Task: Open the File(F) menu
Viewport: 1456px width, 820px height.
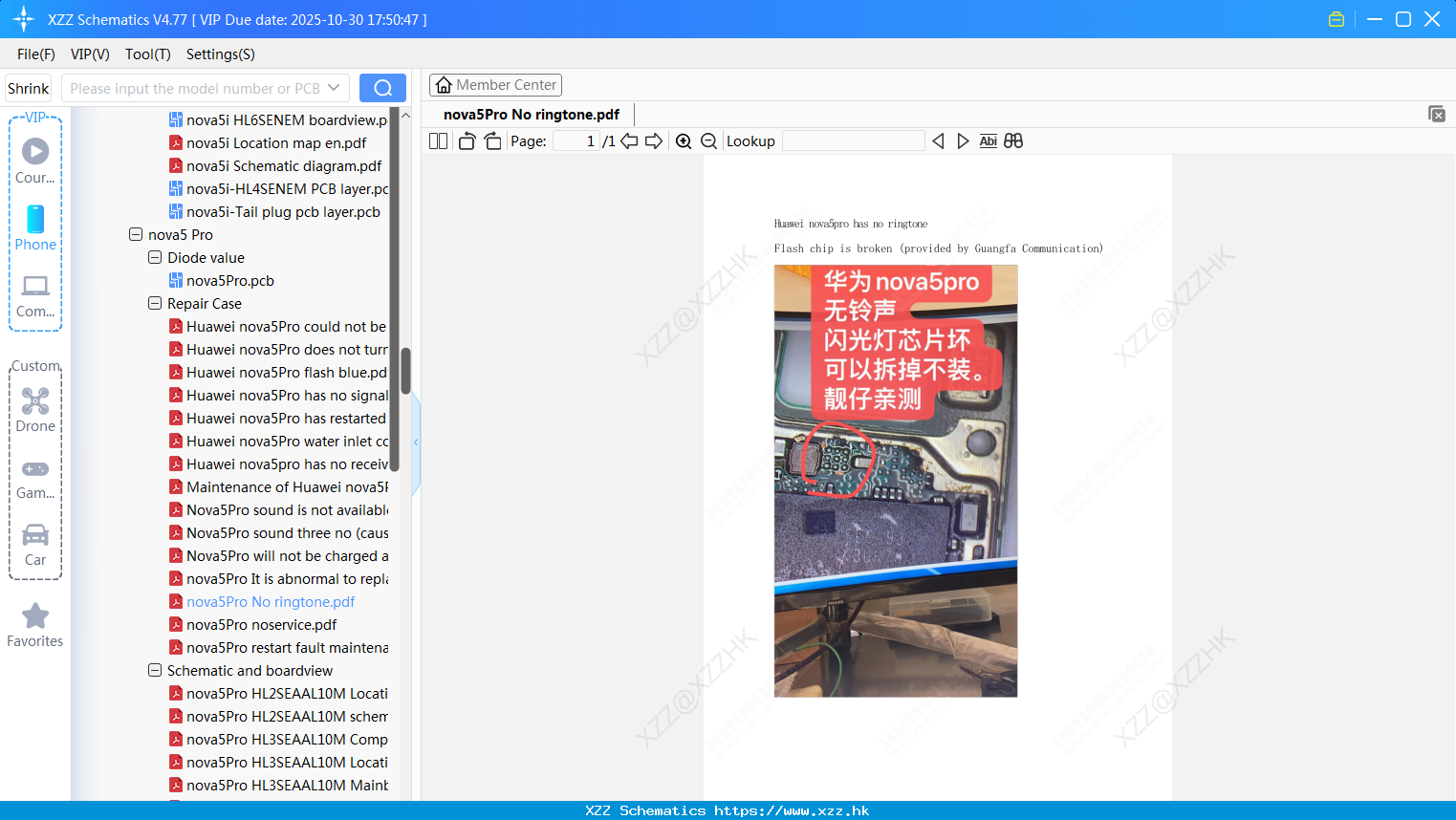Action: coord(36,54)
